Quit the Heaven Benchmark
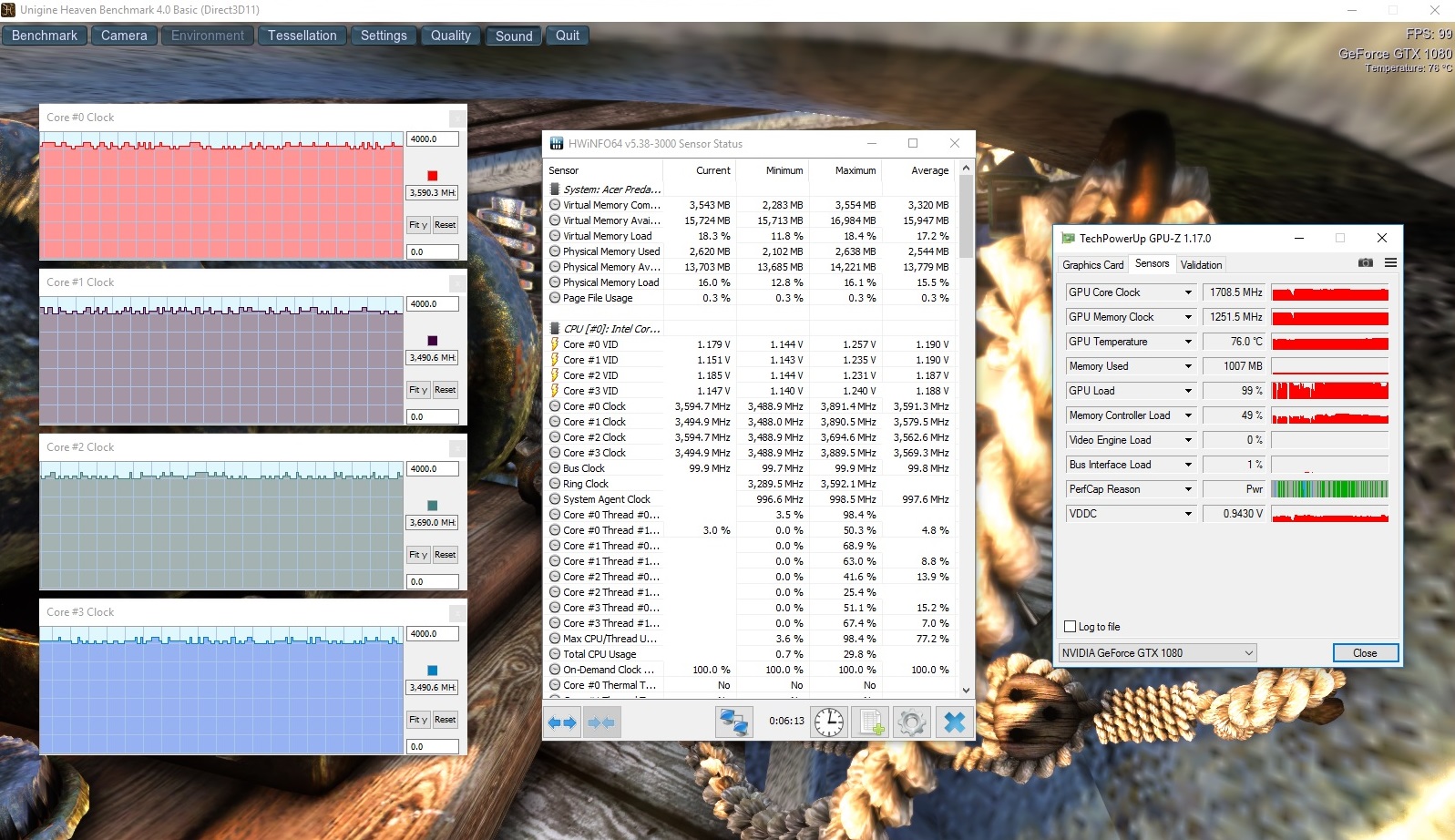This screenshot has height=840, width=1455. [568, 36]
